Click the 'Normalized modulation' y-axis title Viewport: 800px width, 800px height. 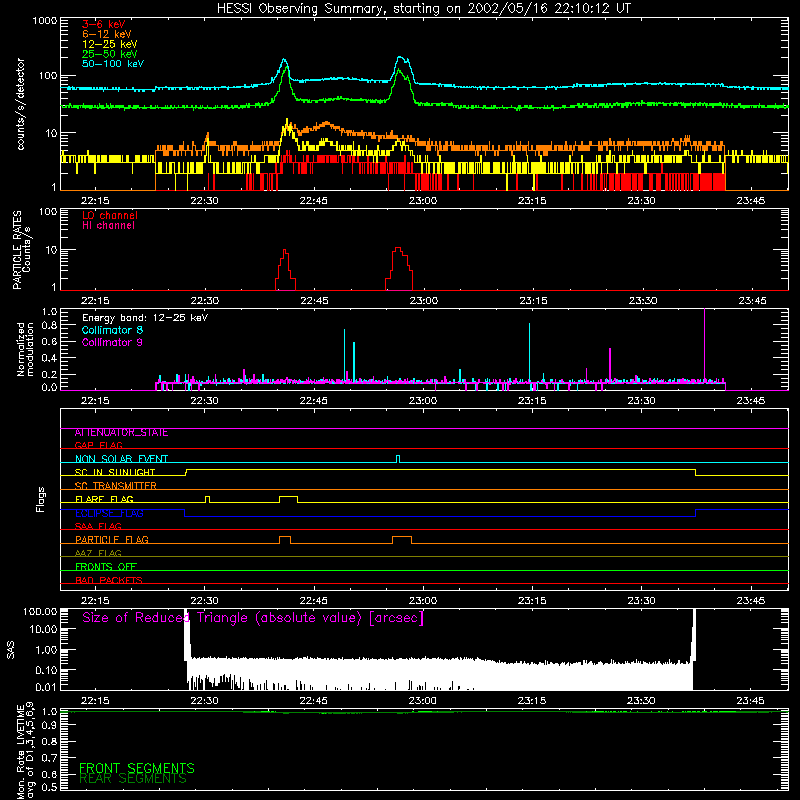pos(25,349)
